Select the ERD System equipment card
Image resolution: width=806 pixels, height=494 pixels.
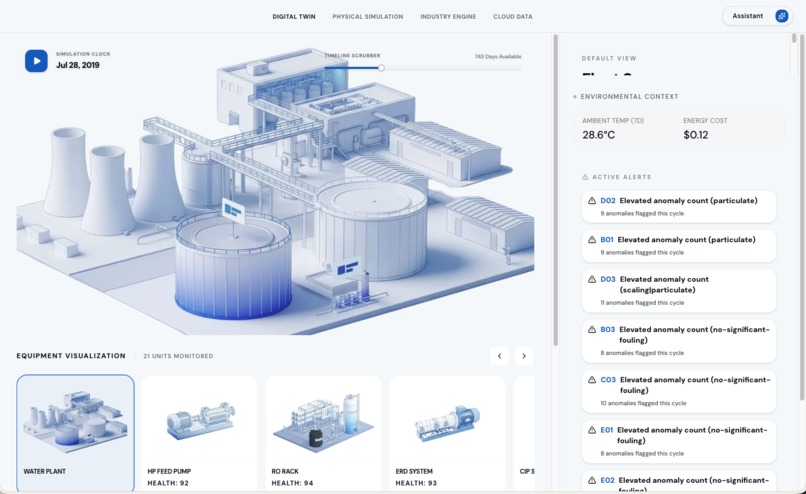[x=448, y=433]
